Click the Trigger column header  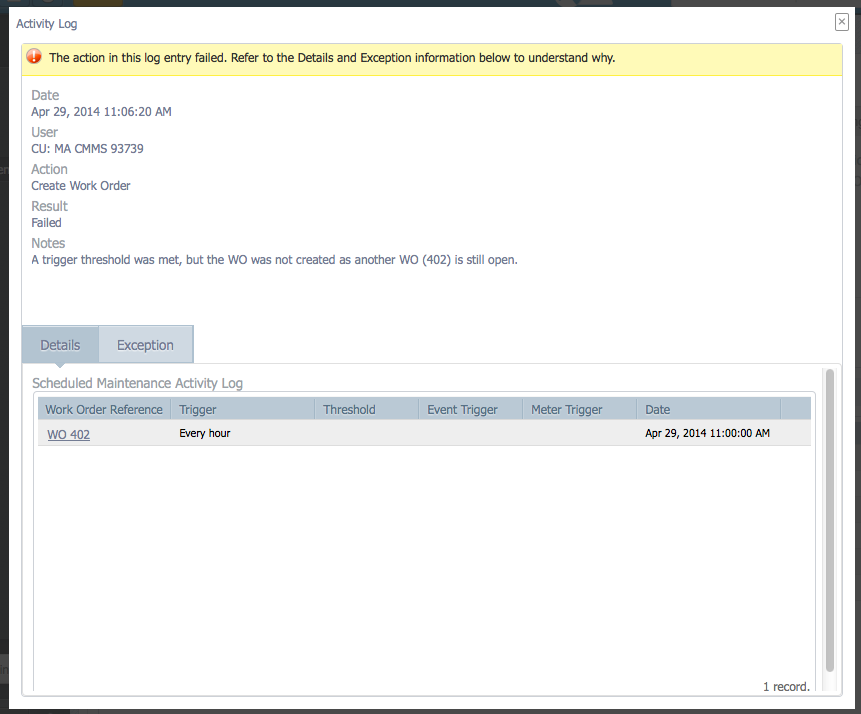(x=197, y=409)
